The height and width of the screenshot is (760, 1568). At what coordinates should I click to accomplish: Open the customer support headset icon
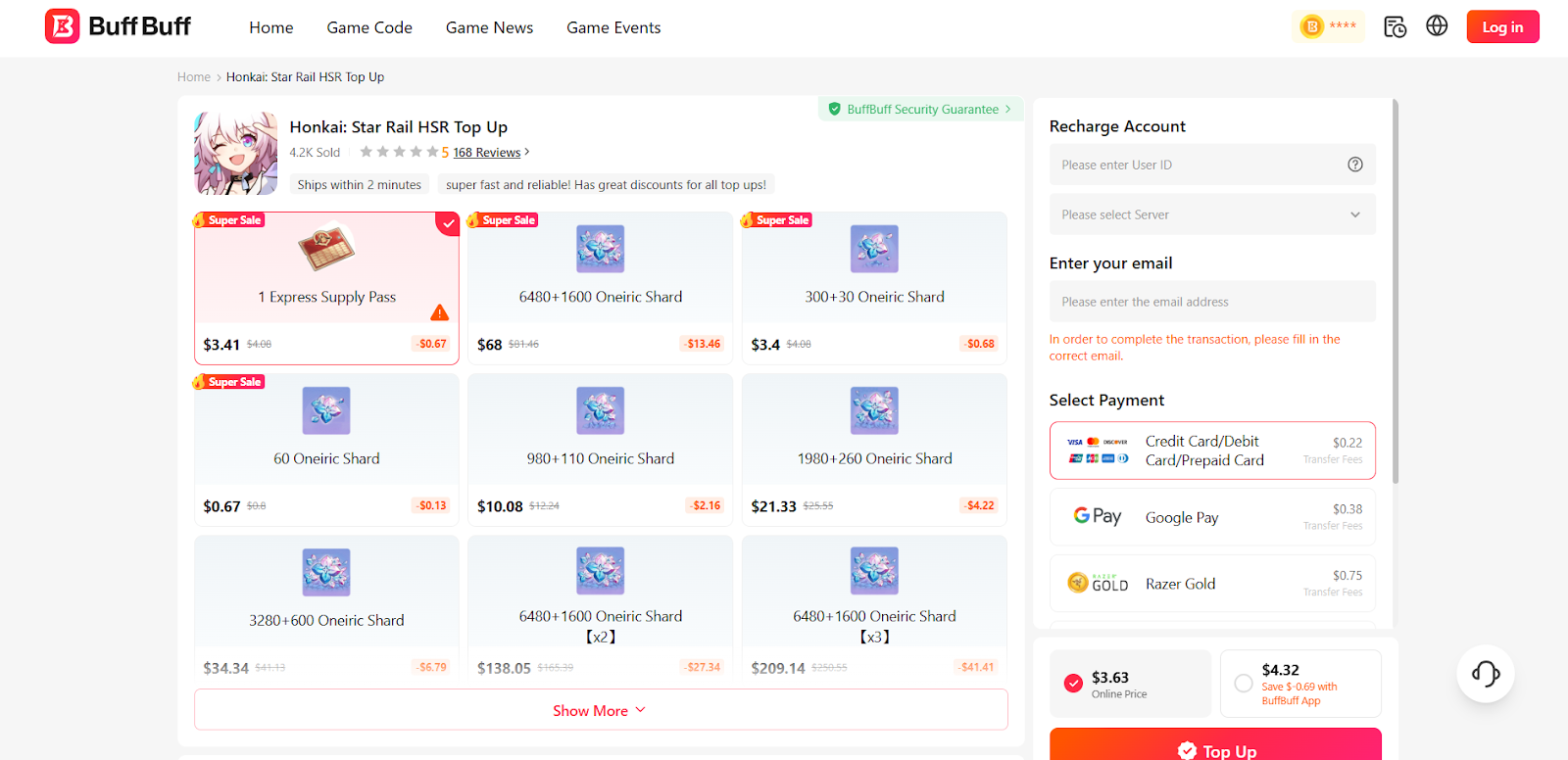coord(1485,674)
